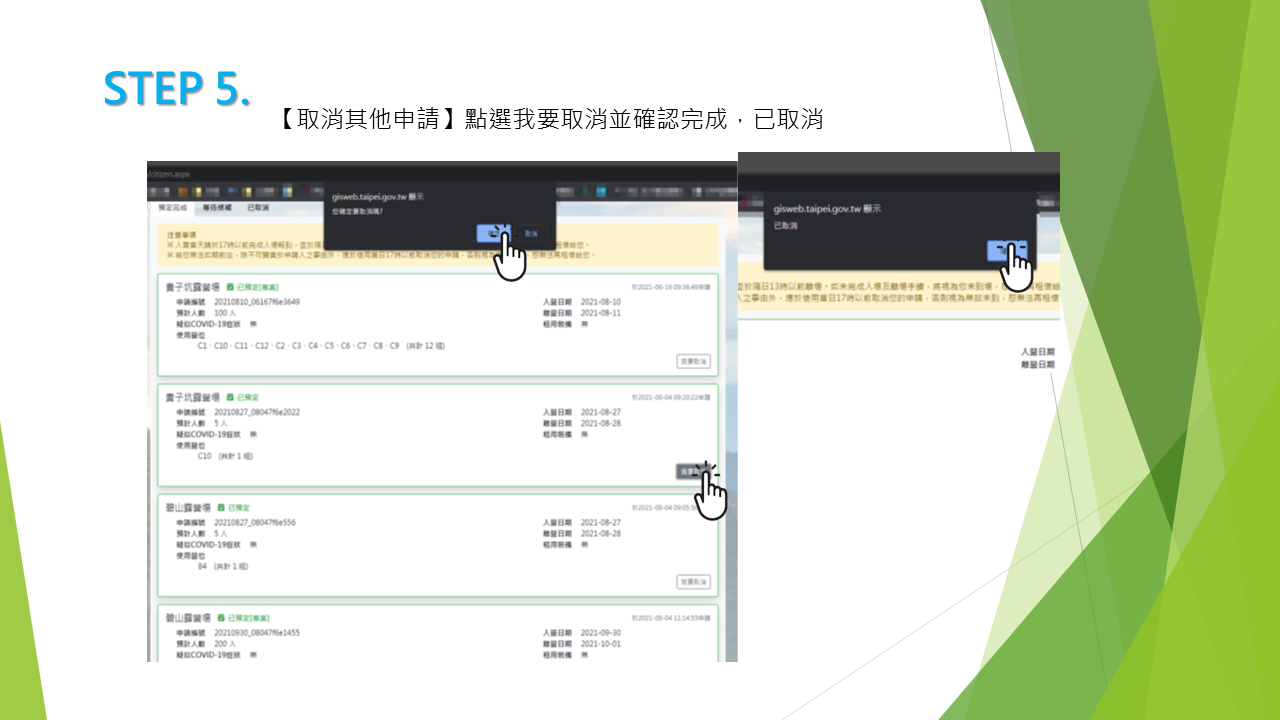Click the check-in date 2021-08-10

point(600,302)
